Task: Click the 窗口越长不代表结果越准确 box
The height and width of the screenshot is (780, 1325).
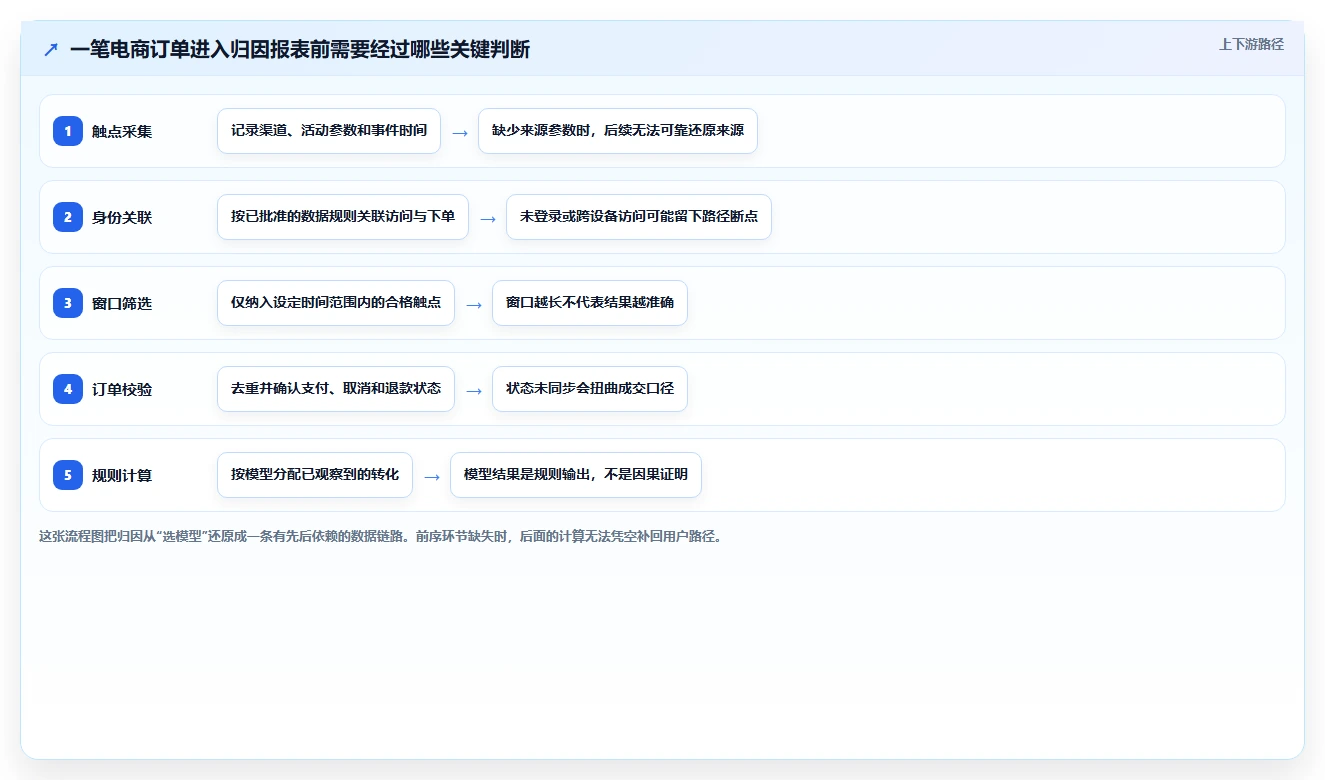Action: 590,303
